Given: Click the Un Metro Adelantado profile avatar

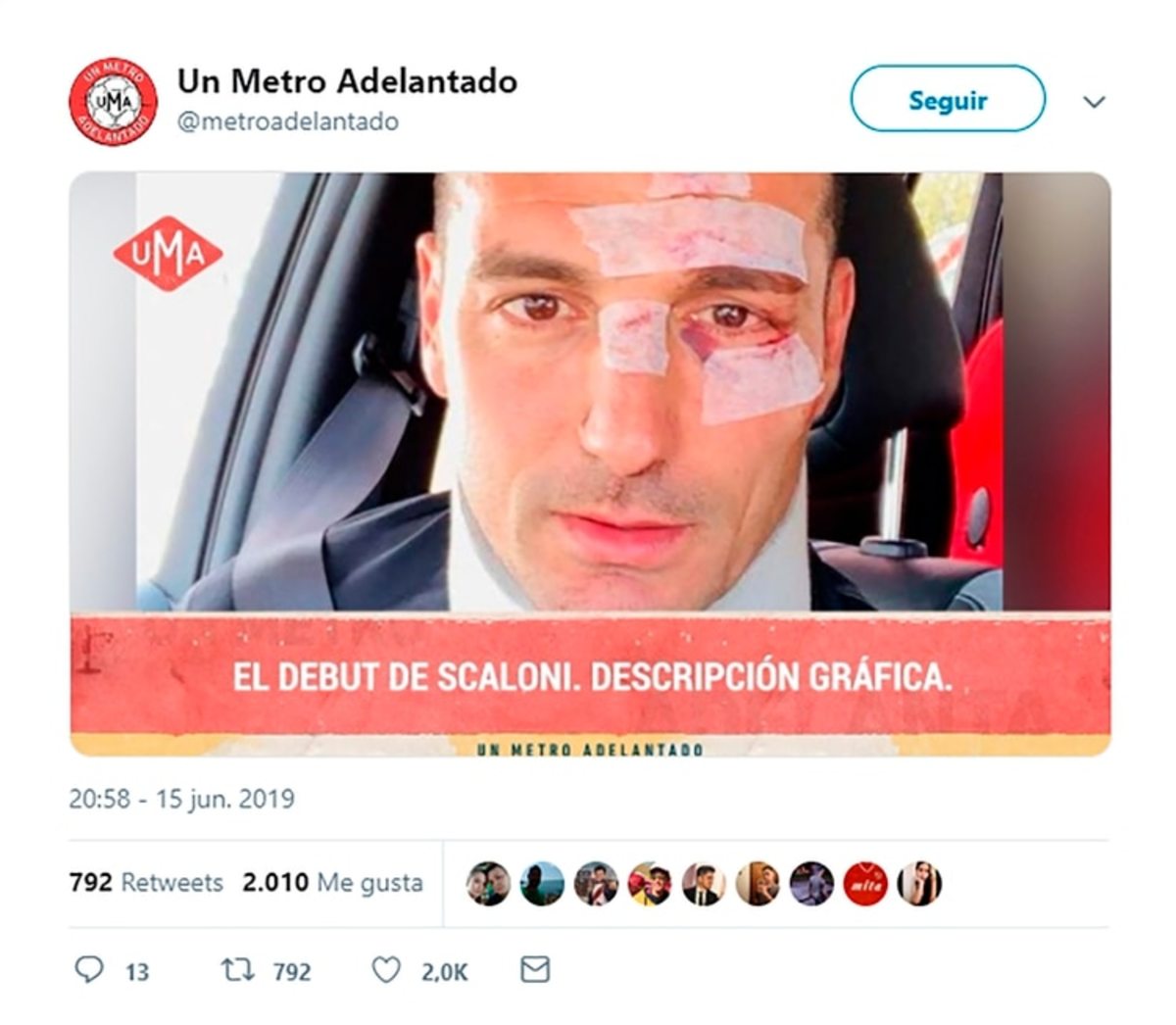Looking at the screenshot, I should click(113, 102).
